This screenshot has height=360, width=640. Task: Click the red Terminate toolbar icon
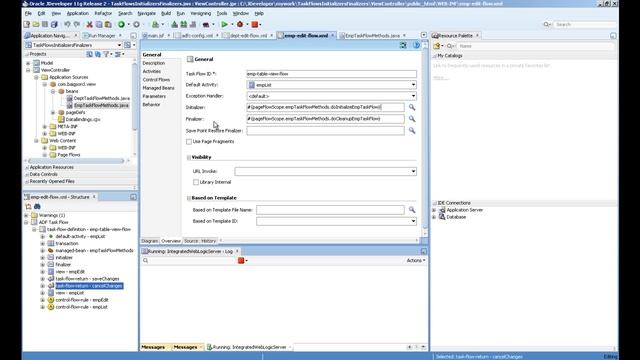[255, 24]
